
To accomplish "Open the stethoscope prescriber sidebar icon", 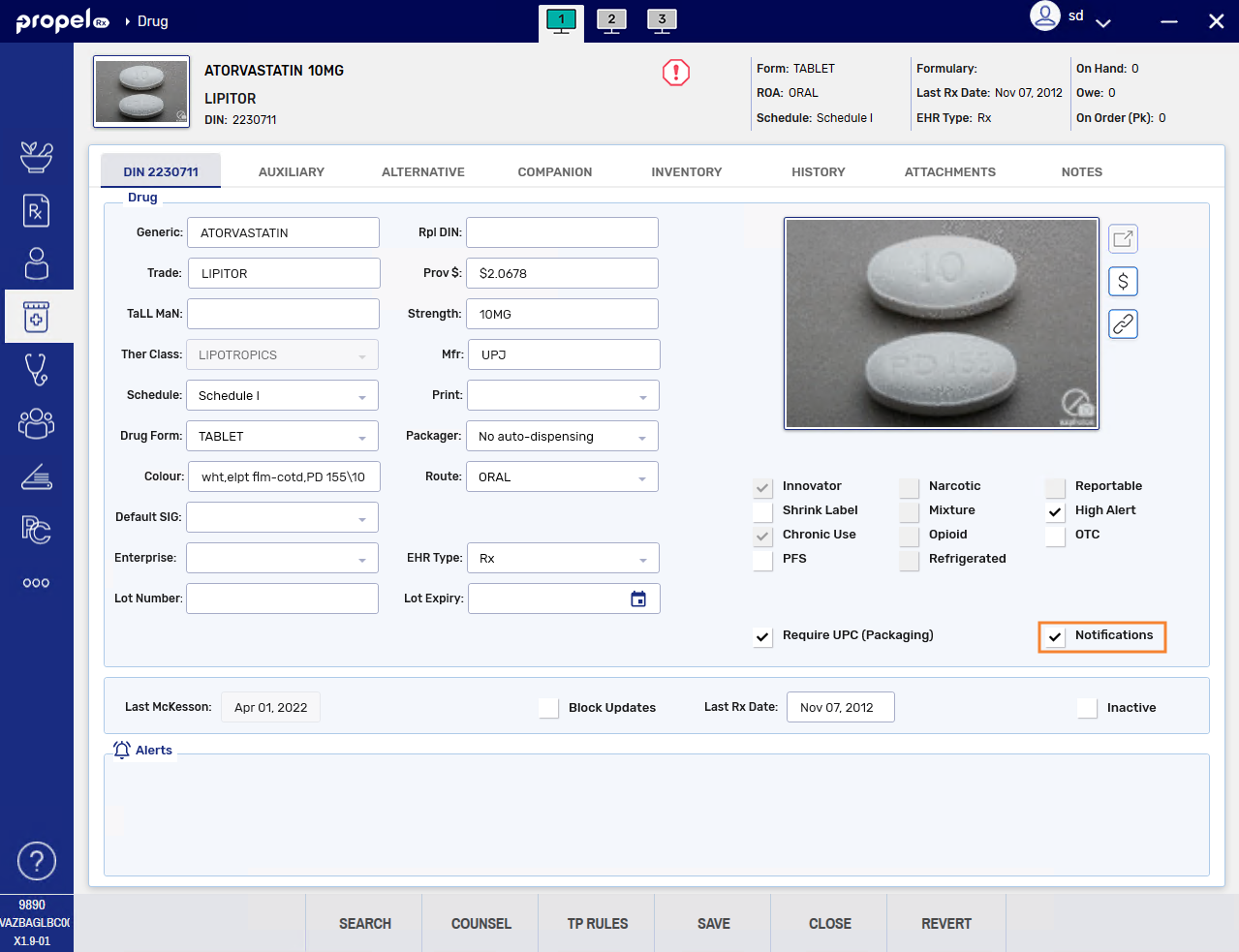I will pyautogui.click(x=37, y=370).
